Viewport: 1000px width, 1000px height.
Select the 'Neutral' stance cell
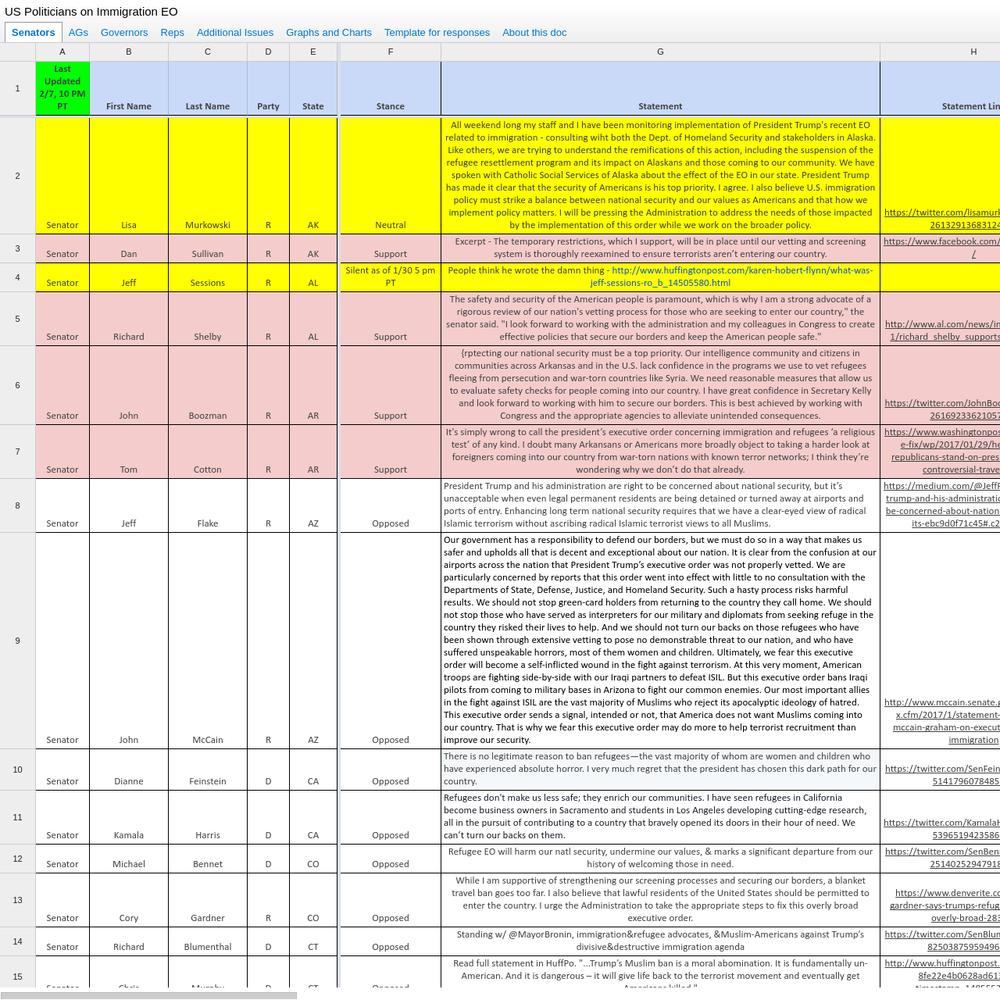click(x=390, y=175)
